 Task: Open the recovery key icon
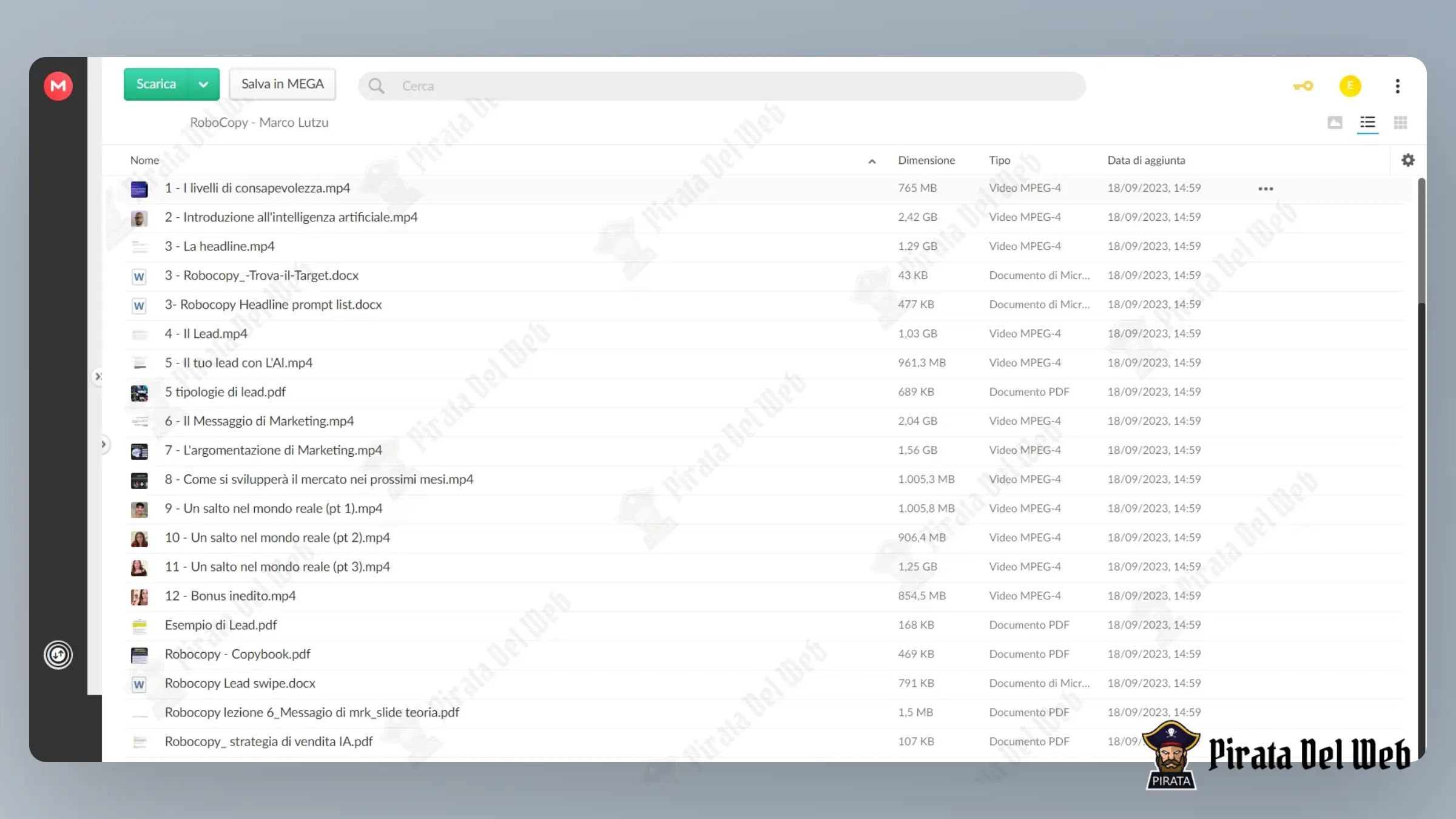1303,86
